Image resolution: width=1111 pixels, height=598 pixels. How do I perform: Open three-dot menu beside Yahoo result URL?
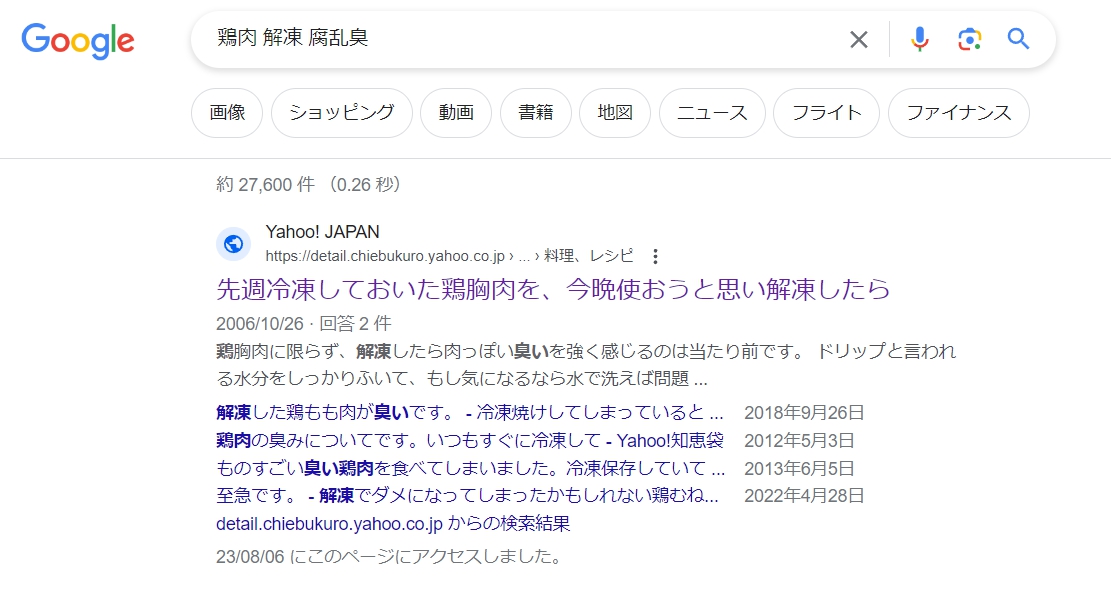tap(655, 256)
